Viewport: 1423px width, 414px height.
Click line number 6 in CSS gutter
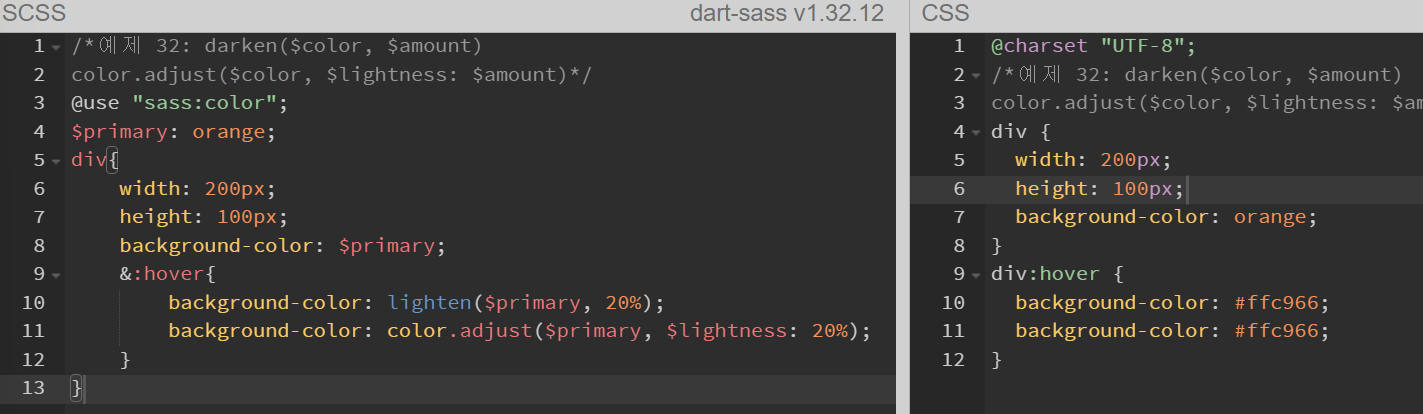959,189
